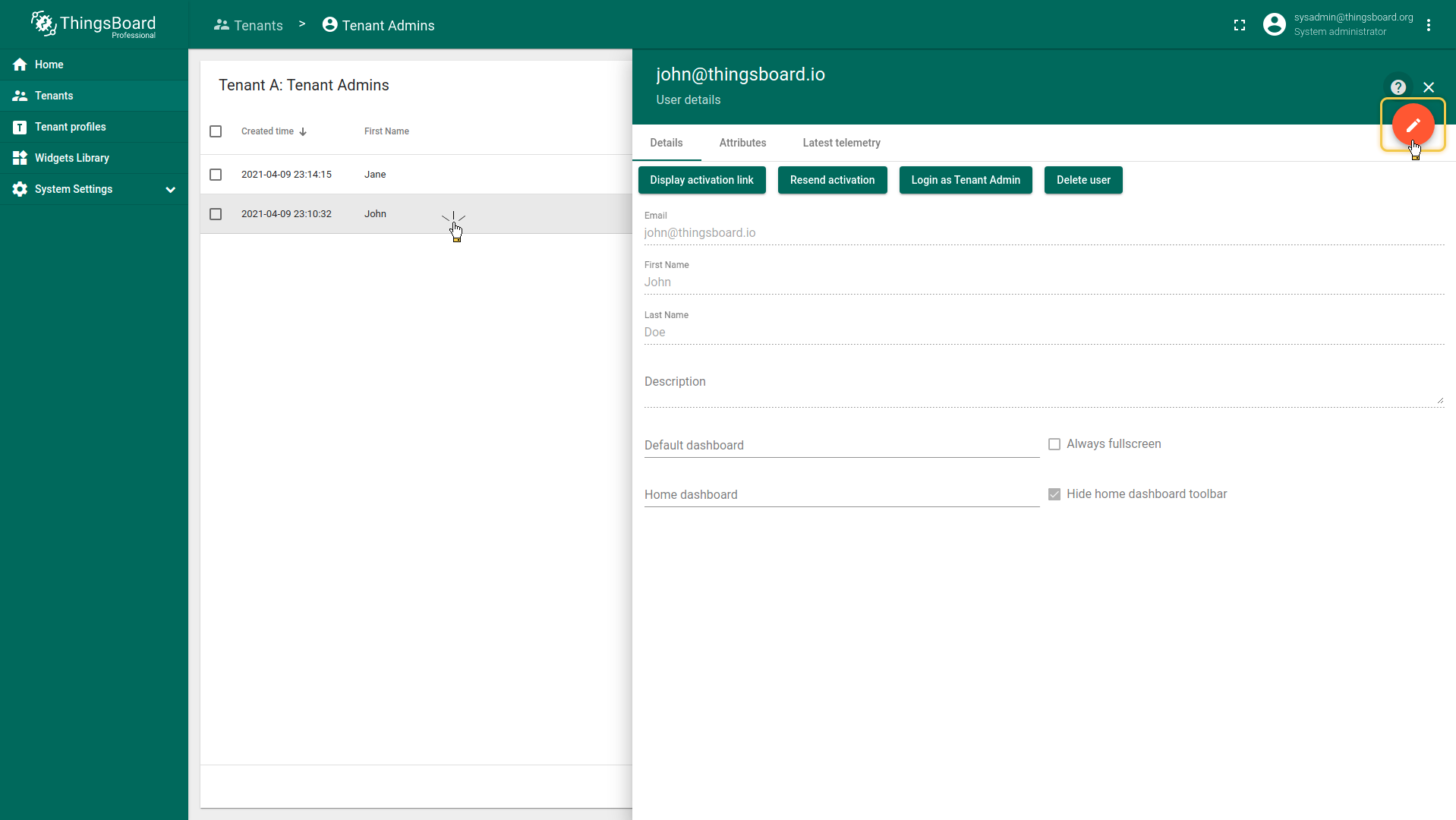Switch to the Latest telemetry tab
Image resolution: width=1456 pixels, height=820 pixels.
coord(841,143)
